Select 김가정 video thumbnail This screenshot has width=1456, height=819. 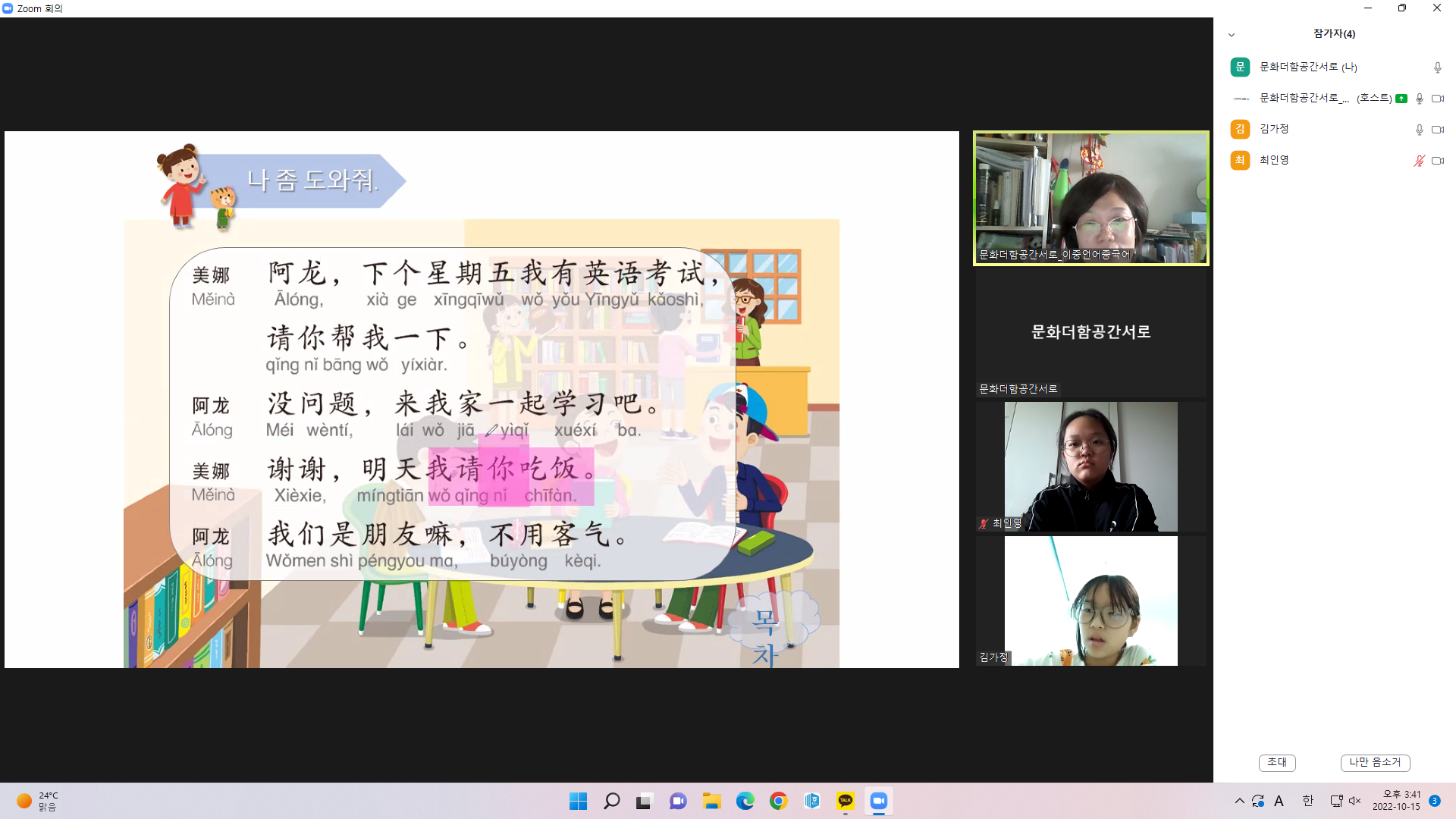(x=1090, y=601)
